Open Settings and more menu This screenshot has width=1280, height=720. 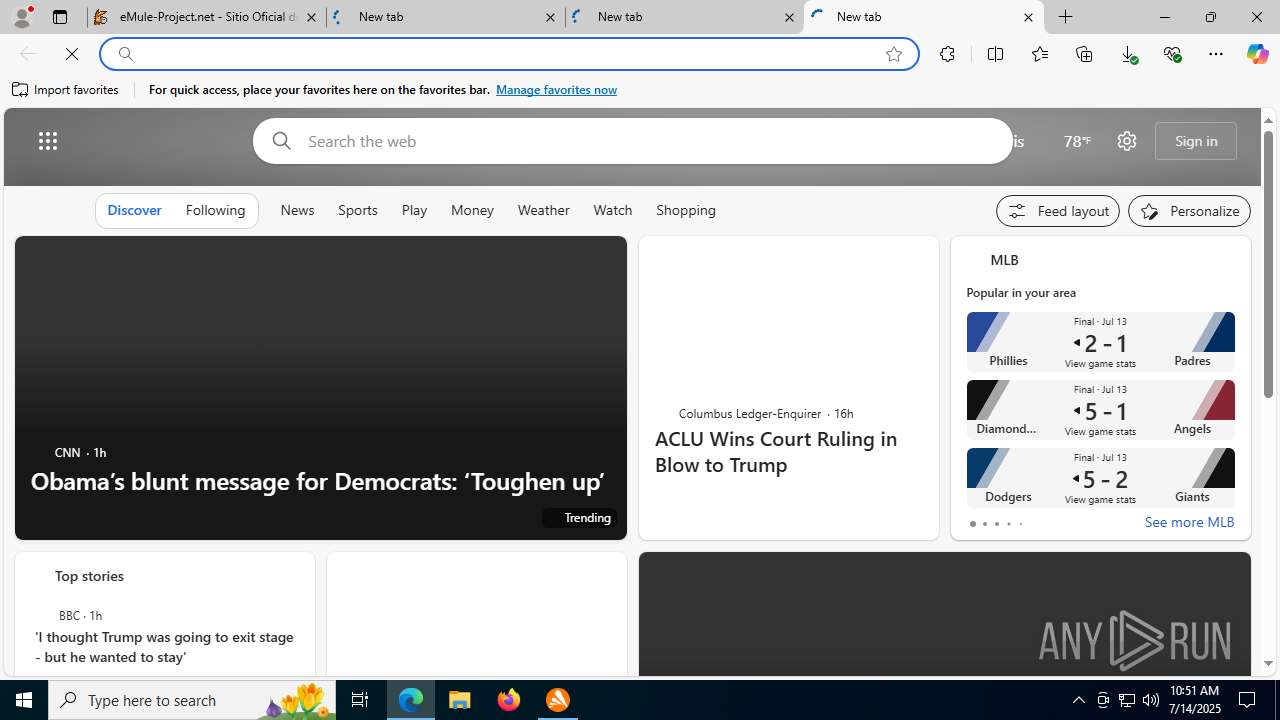[x=1216, y=54]
